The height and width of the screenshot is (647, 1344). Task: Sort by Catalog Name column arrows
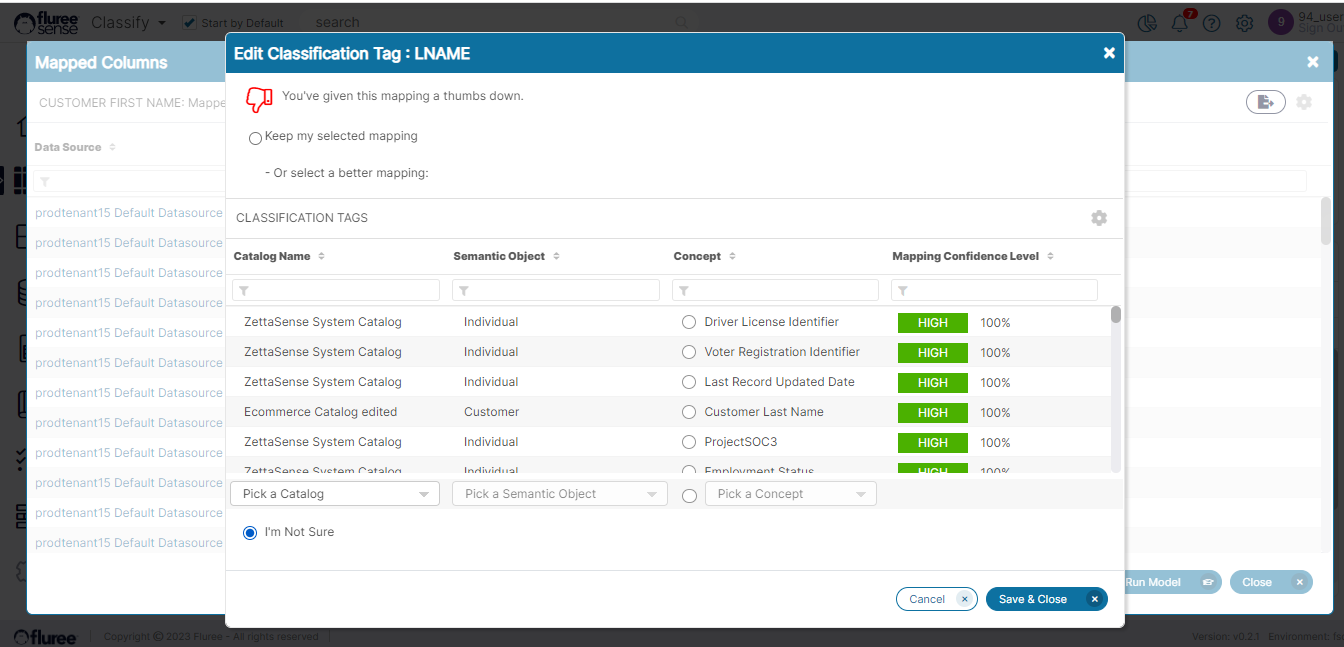321,257
